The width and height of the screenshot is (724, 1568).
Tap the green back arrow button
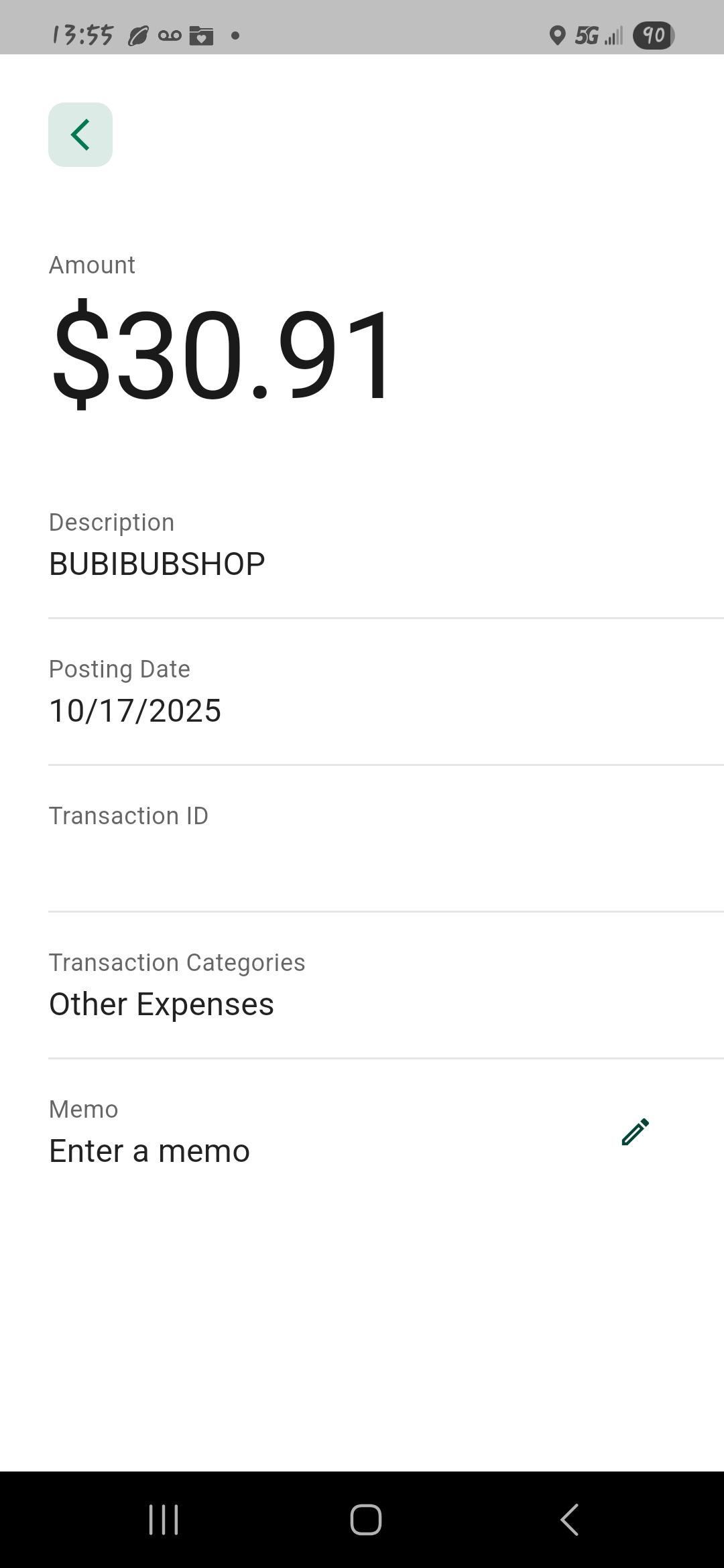[80, 135]
